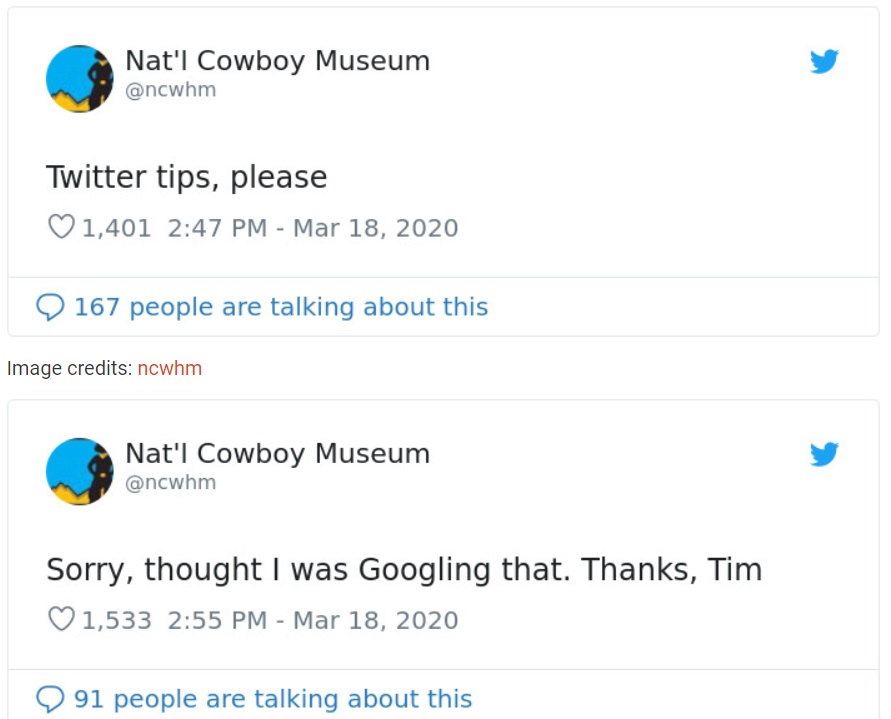Click the @ncwhm handle in second tweet
891x719 pixels.
[x=170, y=483]
